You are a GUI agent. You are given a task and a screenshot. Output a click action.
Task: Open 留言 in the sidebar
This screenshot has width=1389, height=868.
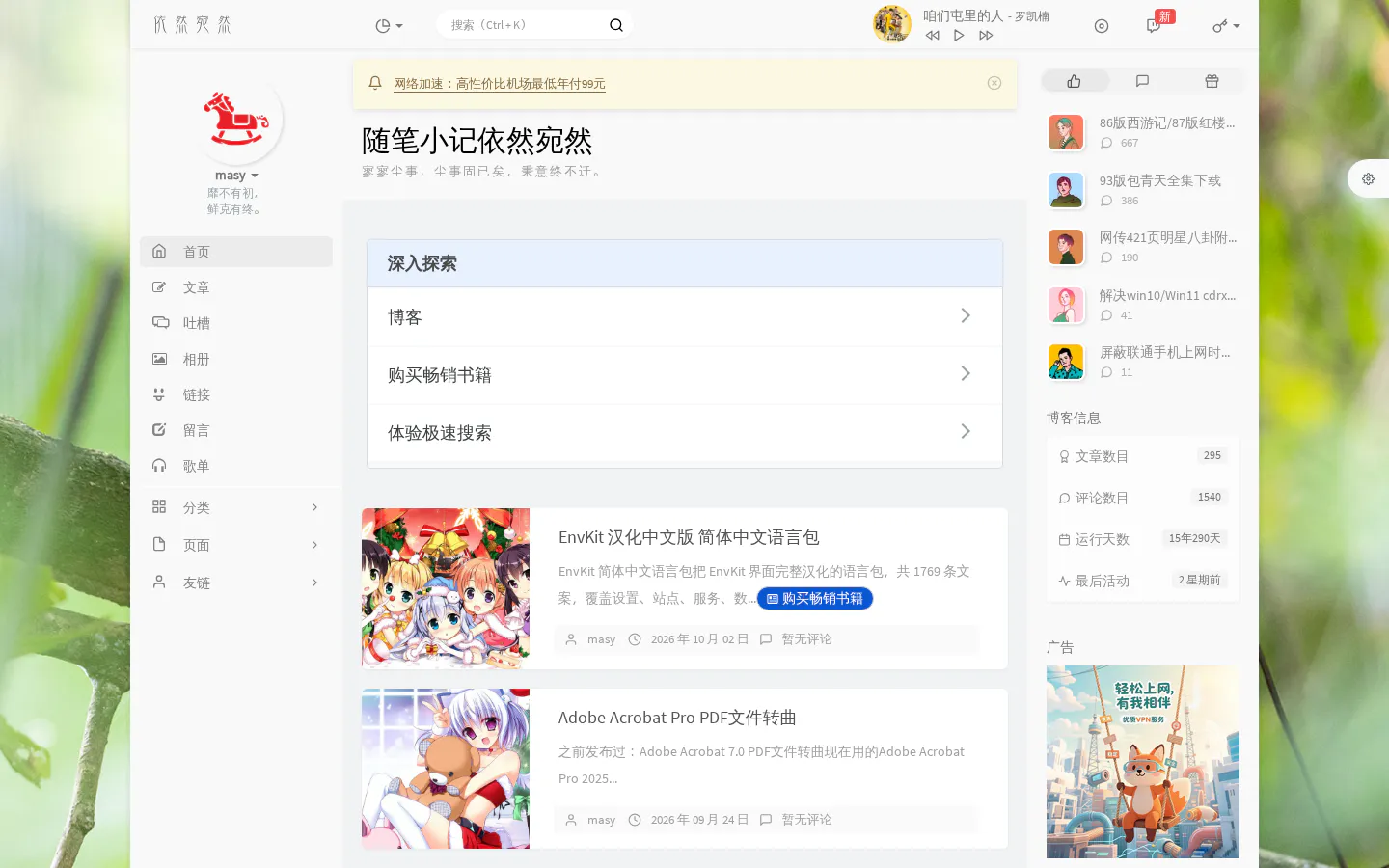(236, 430)
